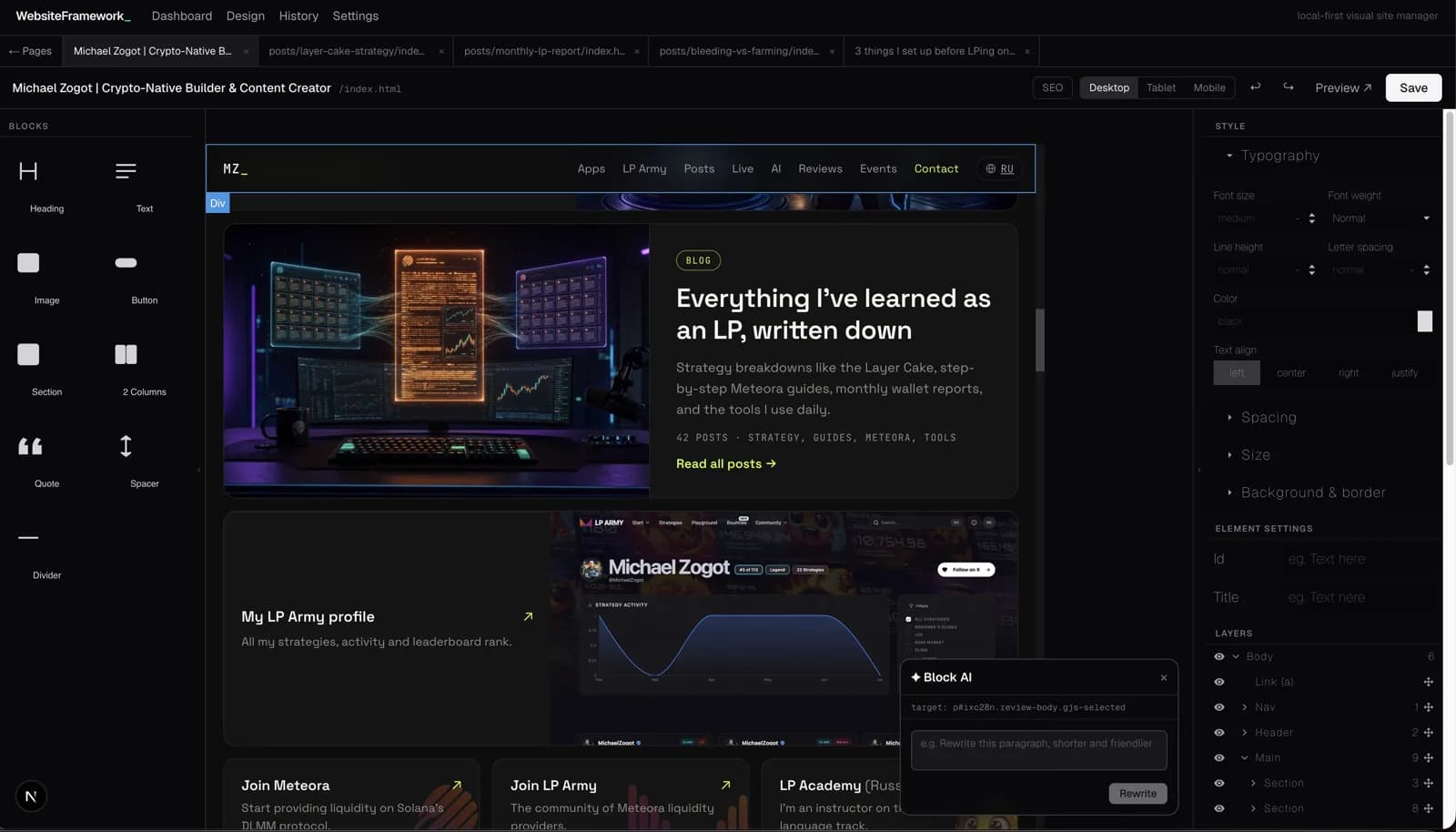Viewport: 1456px width, 832px height.
Task: Click the move handle of Link (a) layer
Action: (x=1428, y=682)
